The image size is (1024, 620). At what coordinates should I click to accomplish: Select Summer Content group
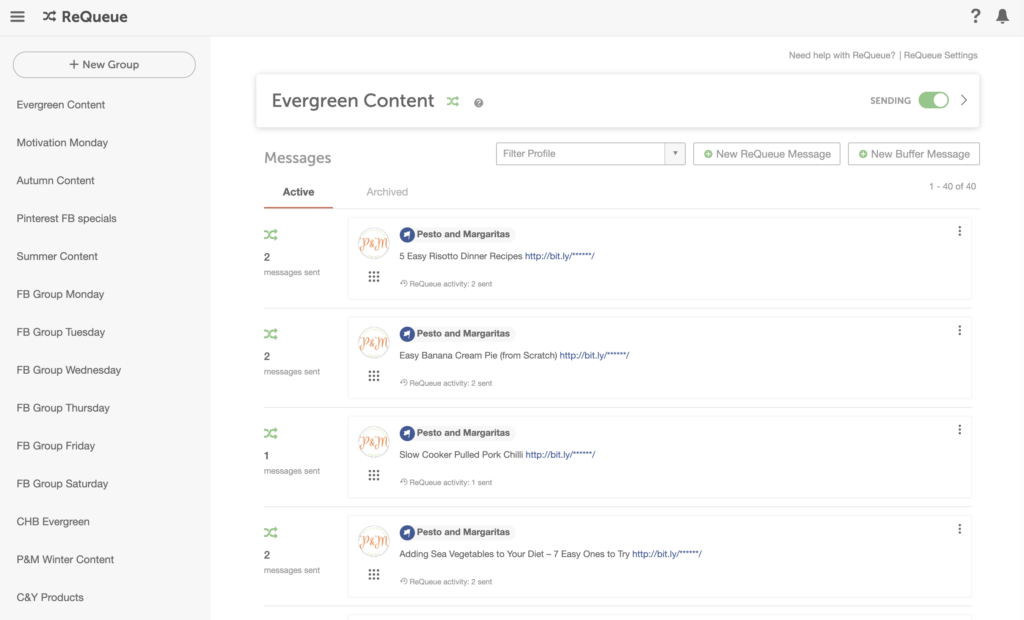(x=57, y=256)
